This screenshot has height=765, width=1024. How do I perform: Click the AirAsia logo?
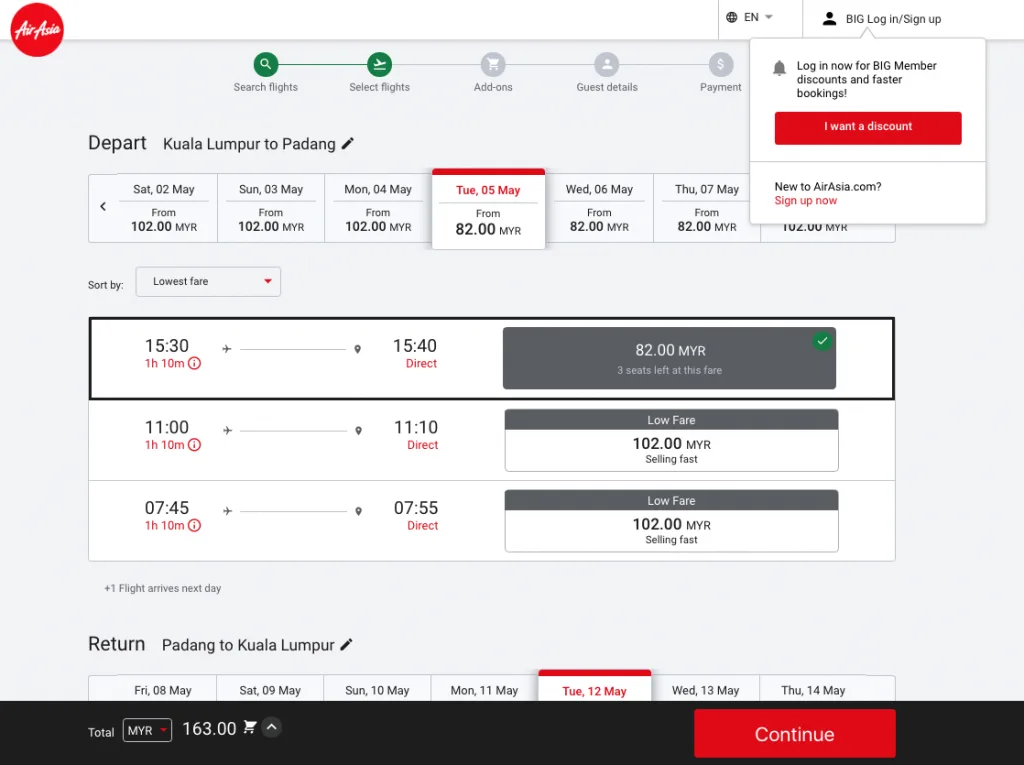click(37, 31)
